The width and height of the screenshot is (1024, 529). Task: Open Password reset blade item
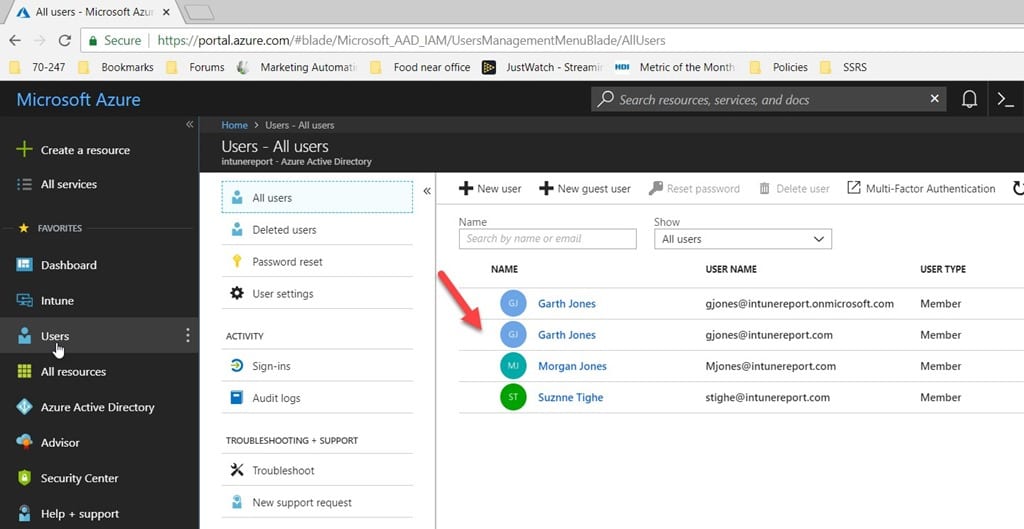317,261
